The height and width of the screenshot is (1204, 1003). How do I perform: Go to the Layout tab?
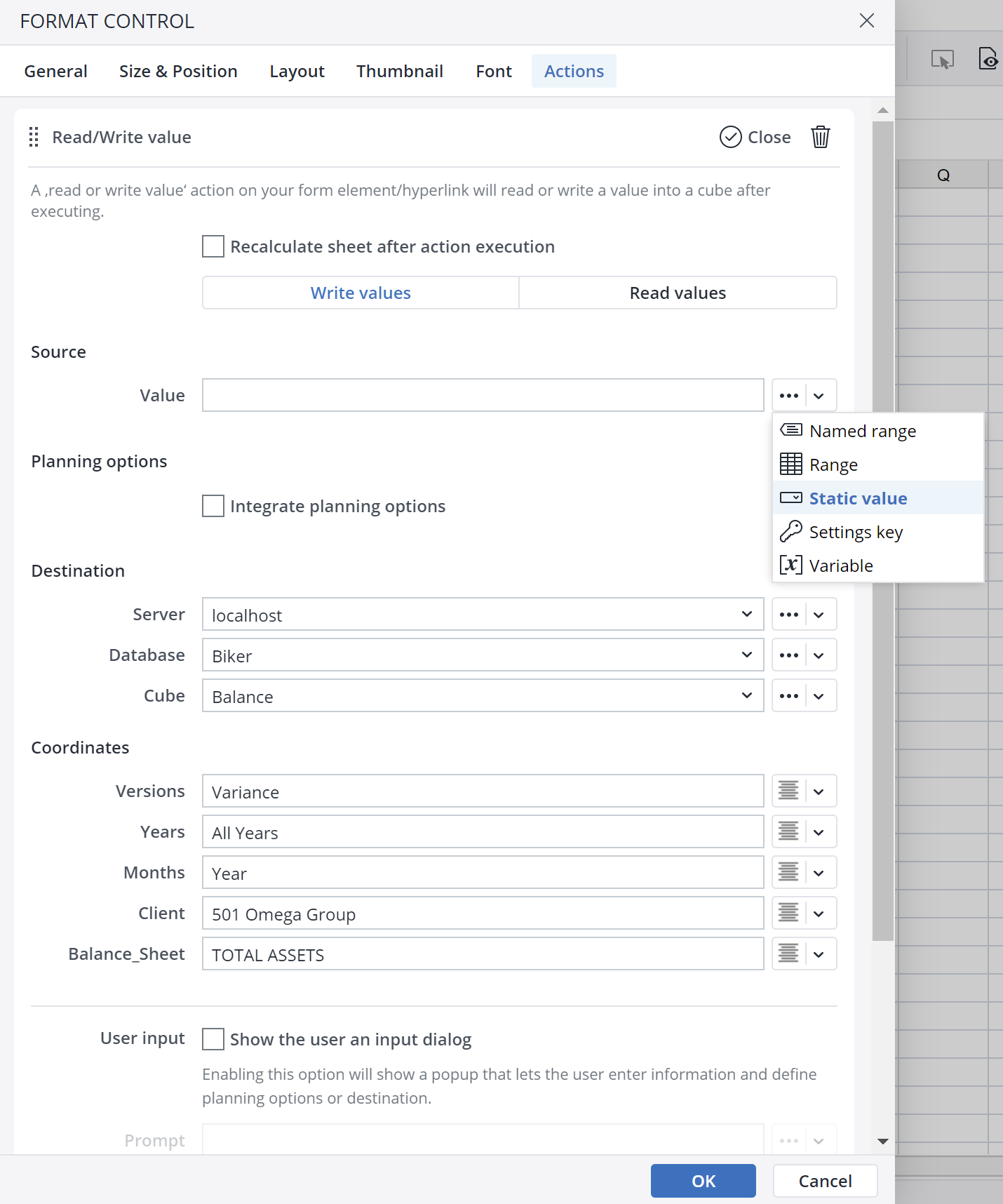tap(297, 71)
